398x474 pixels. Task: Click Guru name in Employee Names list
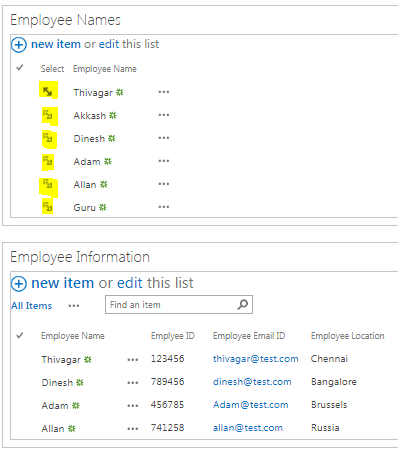(x=84, y=207)
